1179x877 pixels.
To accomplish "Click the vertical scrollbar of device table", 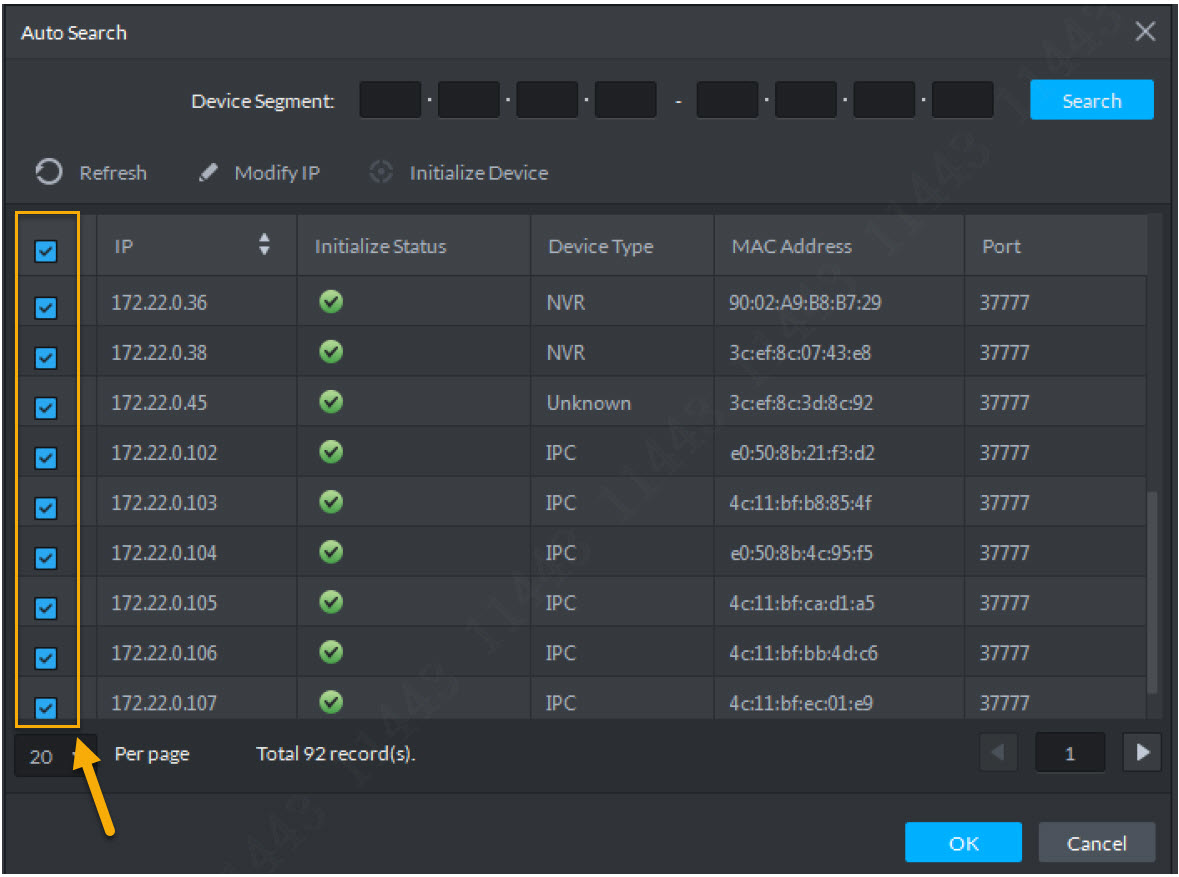I will (x=1153, y=592).
